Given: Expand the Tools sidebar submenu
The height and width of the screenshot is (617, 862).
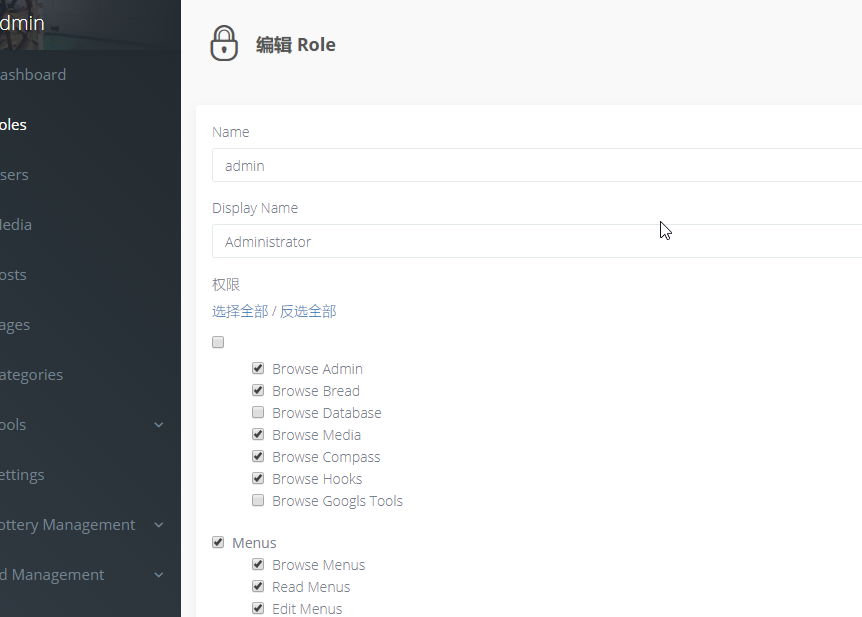Looking at the screenshot, I should (x=80, y=424).
